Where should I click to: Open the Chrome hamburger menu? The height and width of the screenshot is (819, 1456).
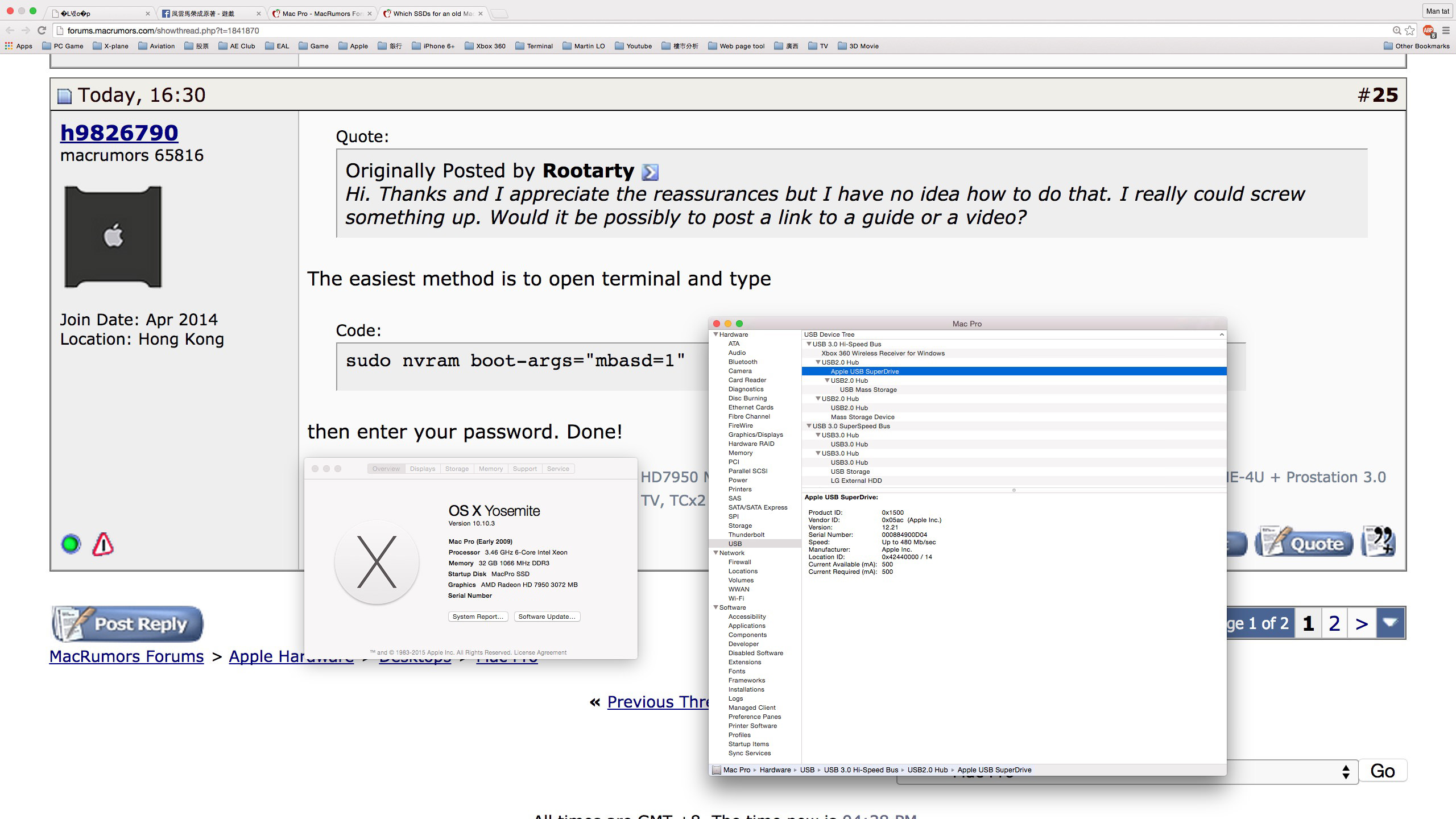pos(1446,31)
